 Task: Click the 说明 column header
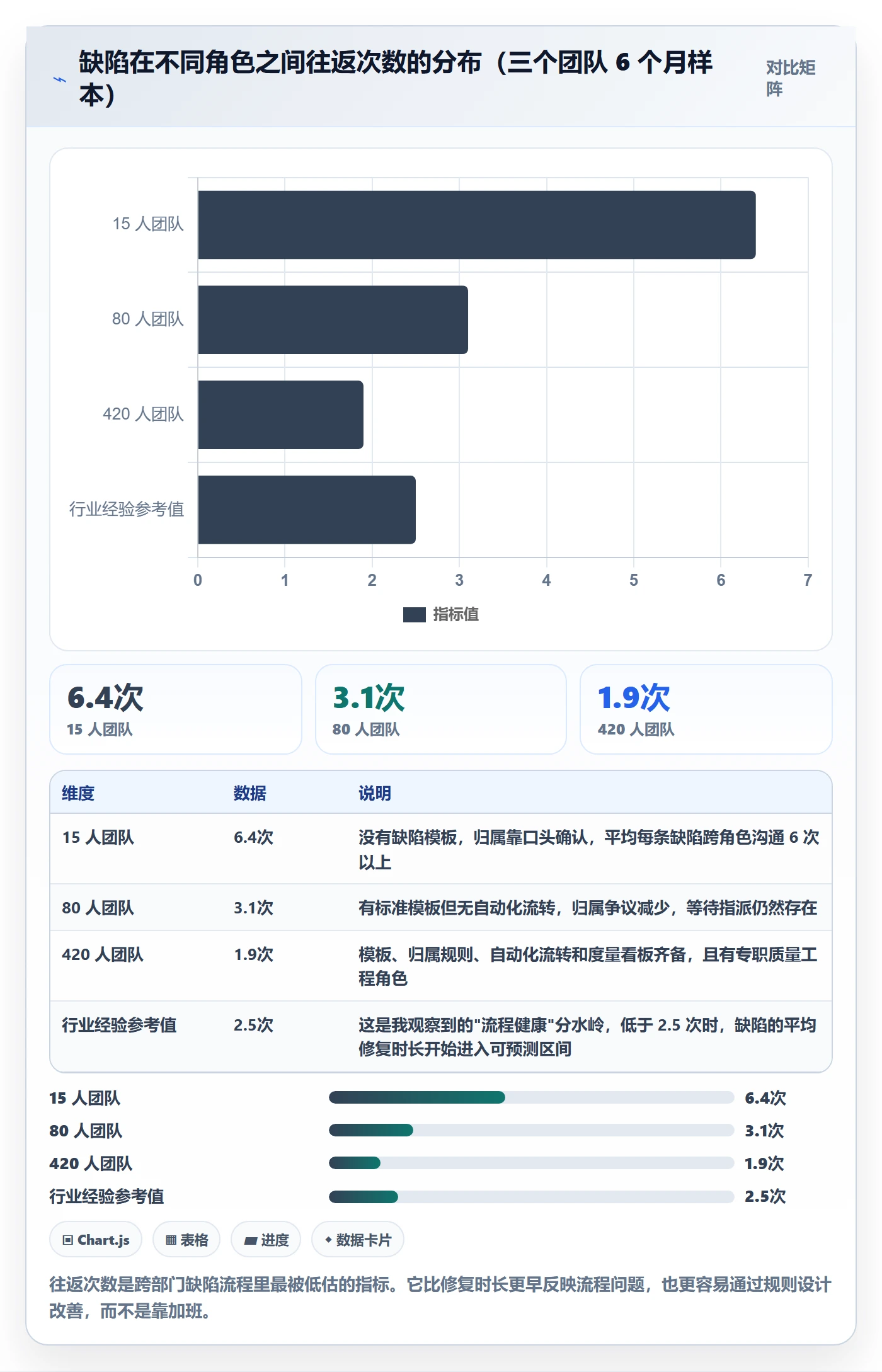375,793
